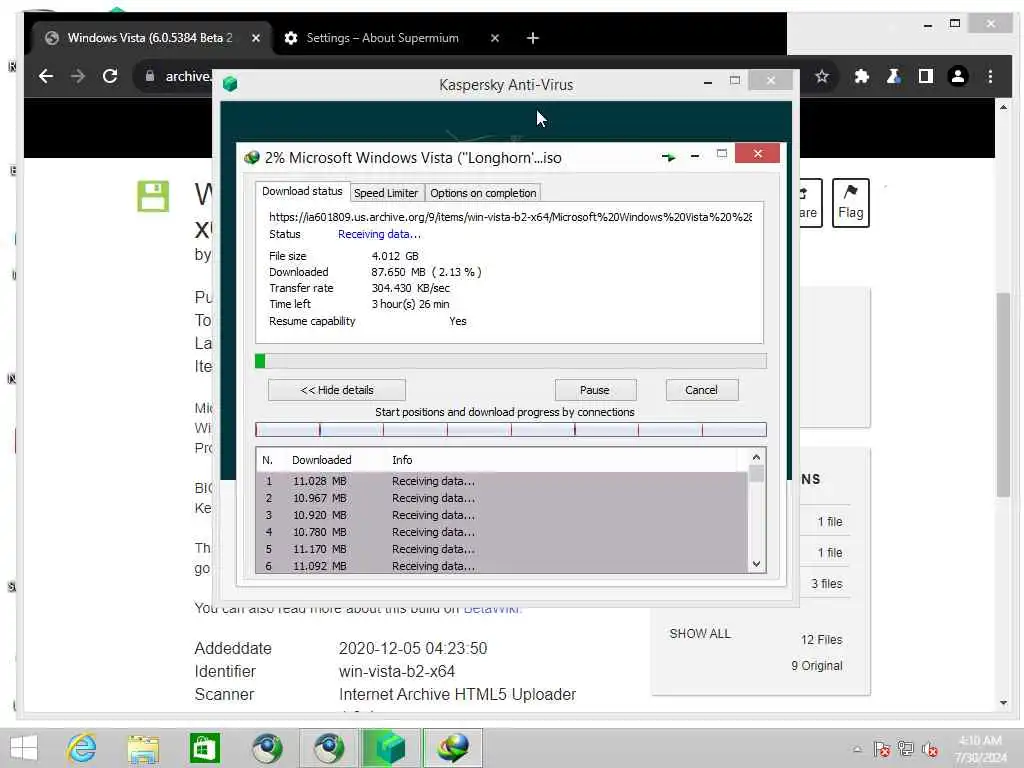
Task: Select connection row 2 with 10.967 MB
Action: click(501, 498)
